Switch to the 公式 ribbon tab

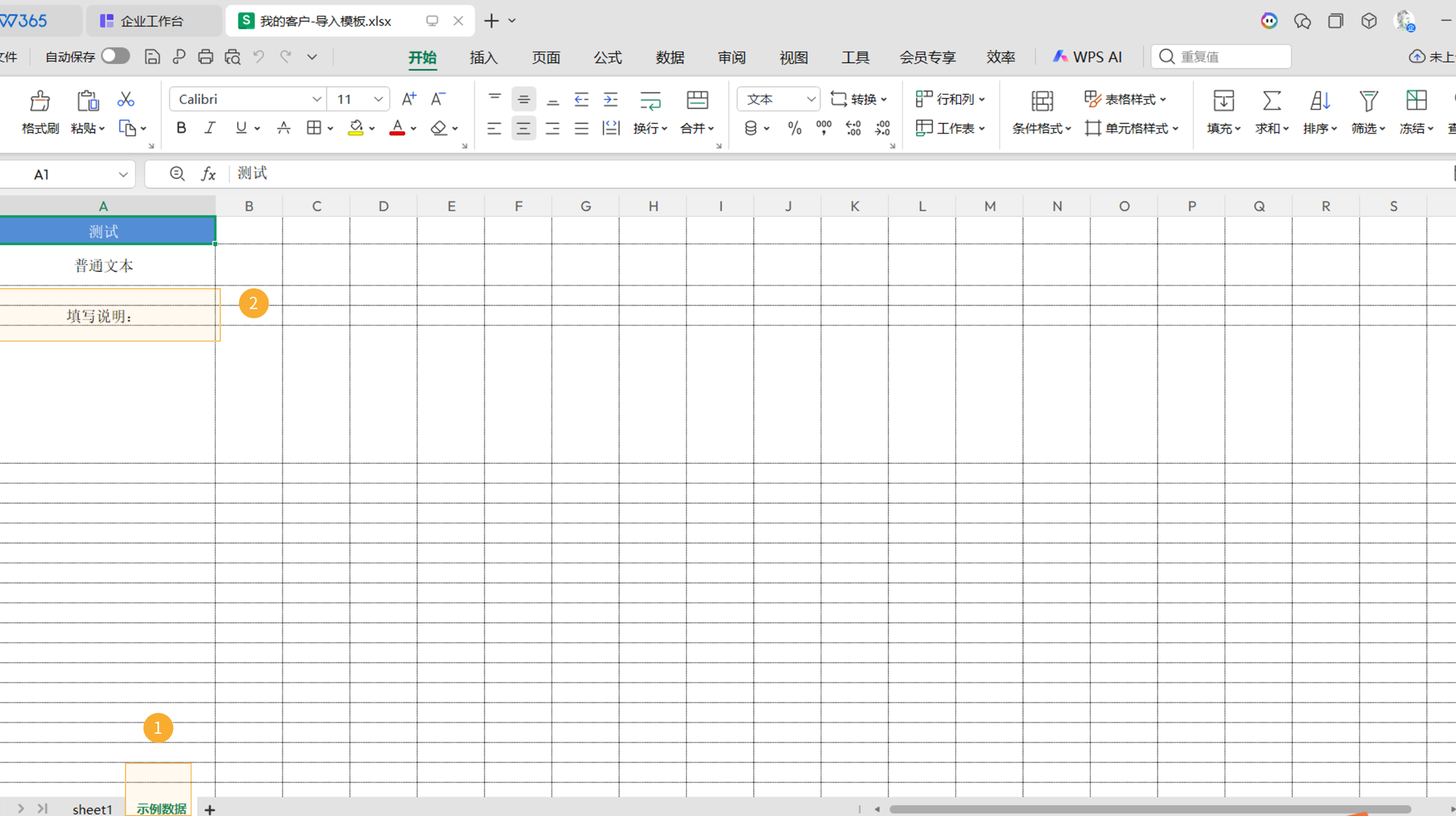(x=608, y=57)
